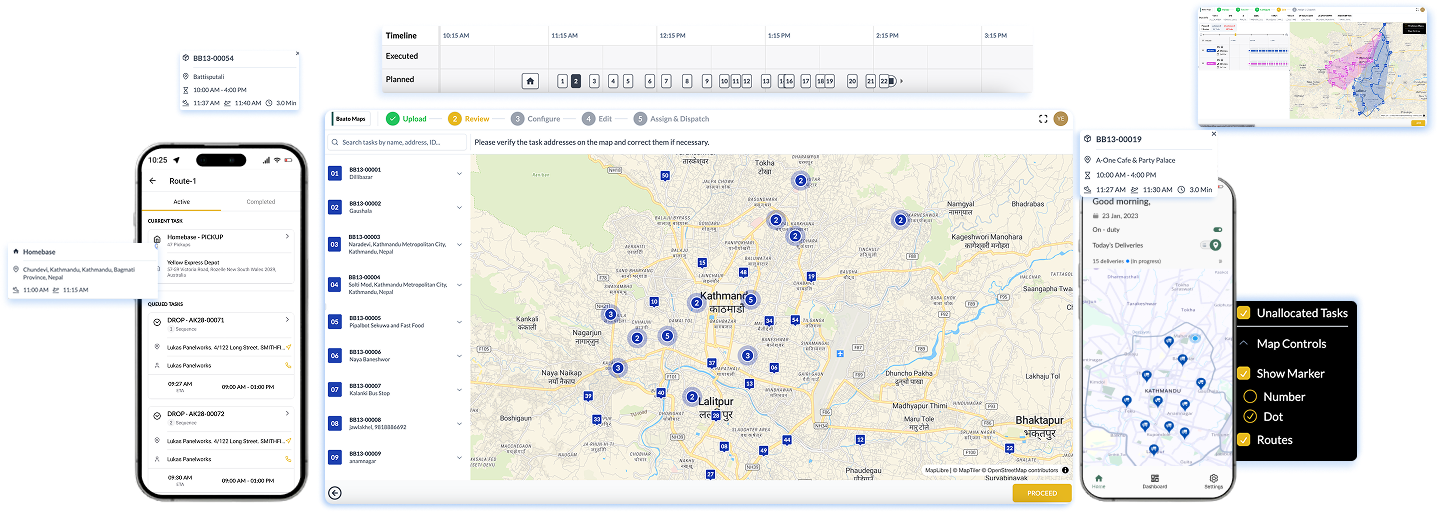Select the Number marker radio option
This screenshot has width=1439, height=512.
pos(1250,396)
